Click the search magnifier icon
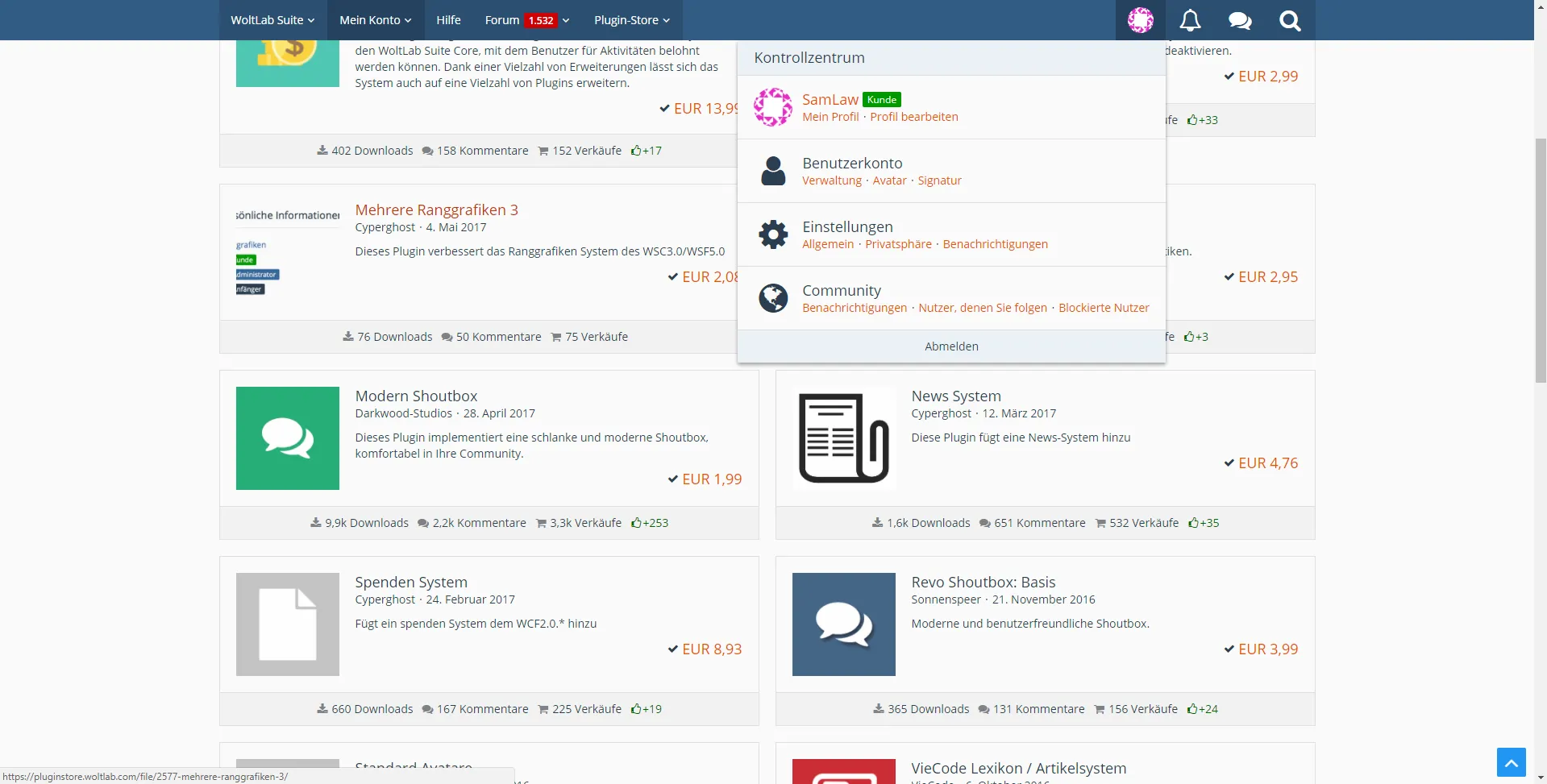The image size is (1547, 784). click(x=1290, y=20)
